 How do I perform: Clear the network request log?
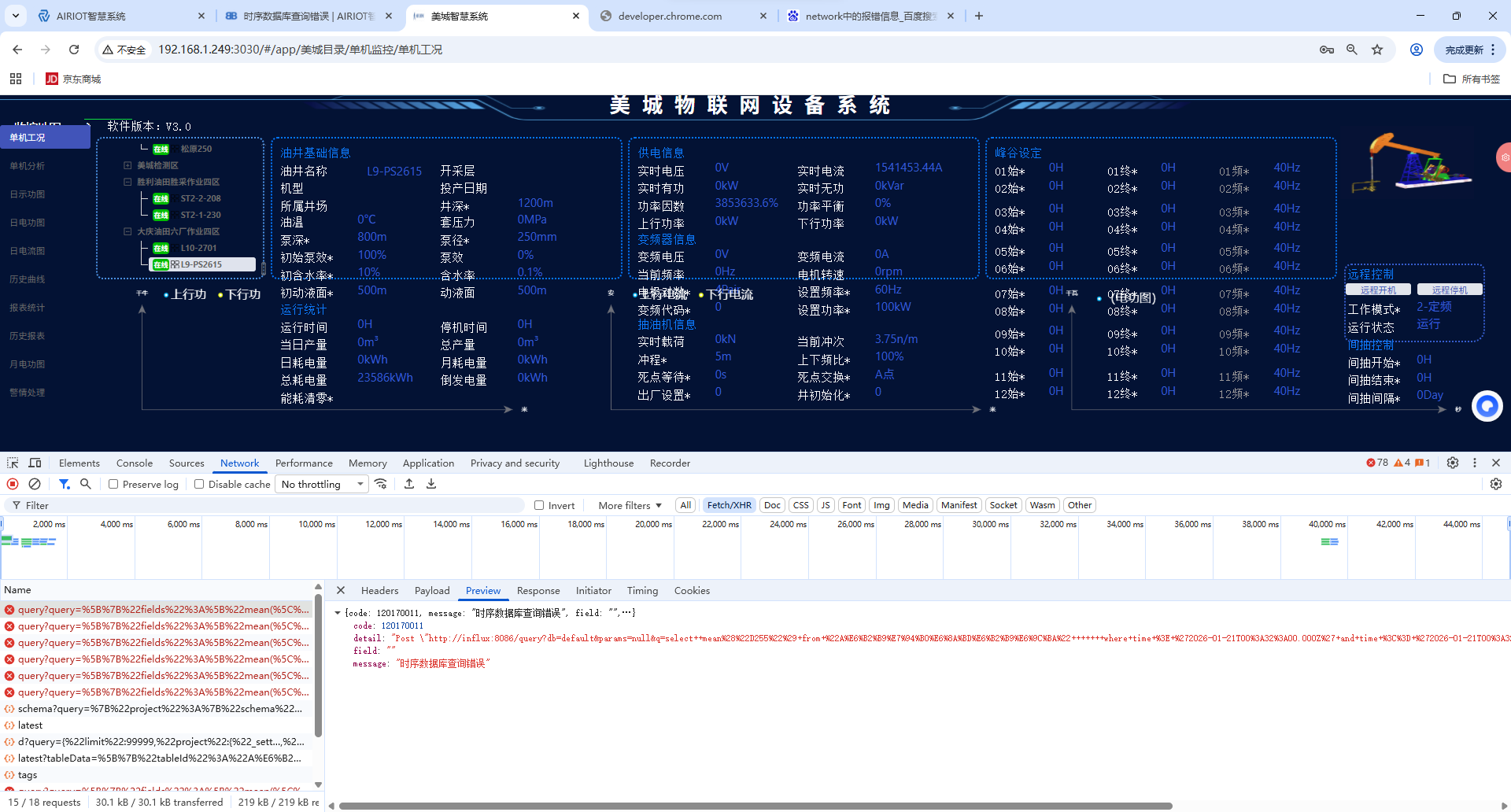tap(35, 484)
